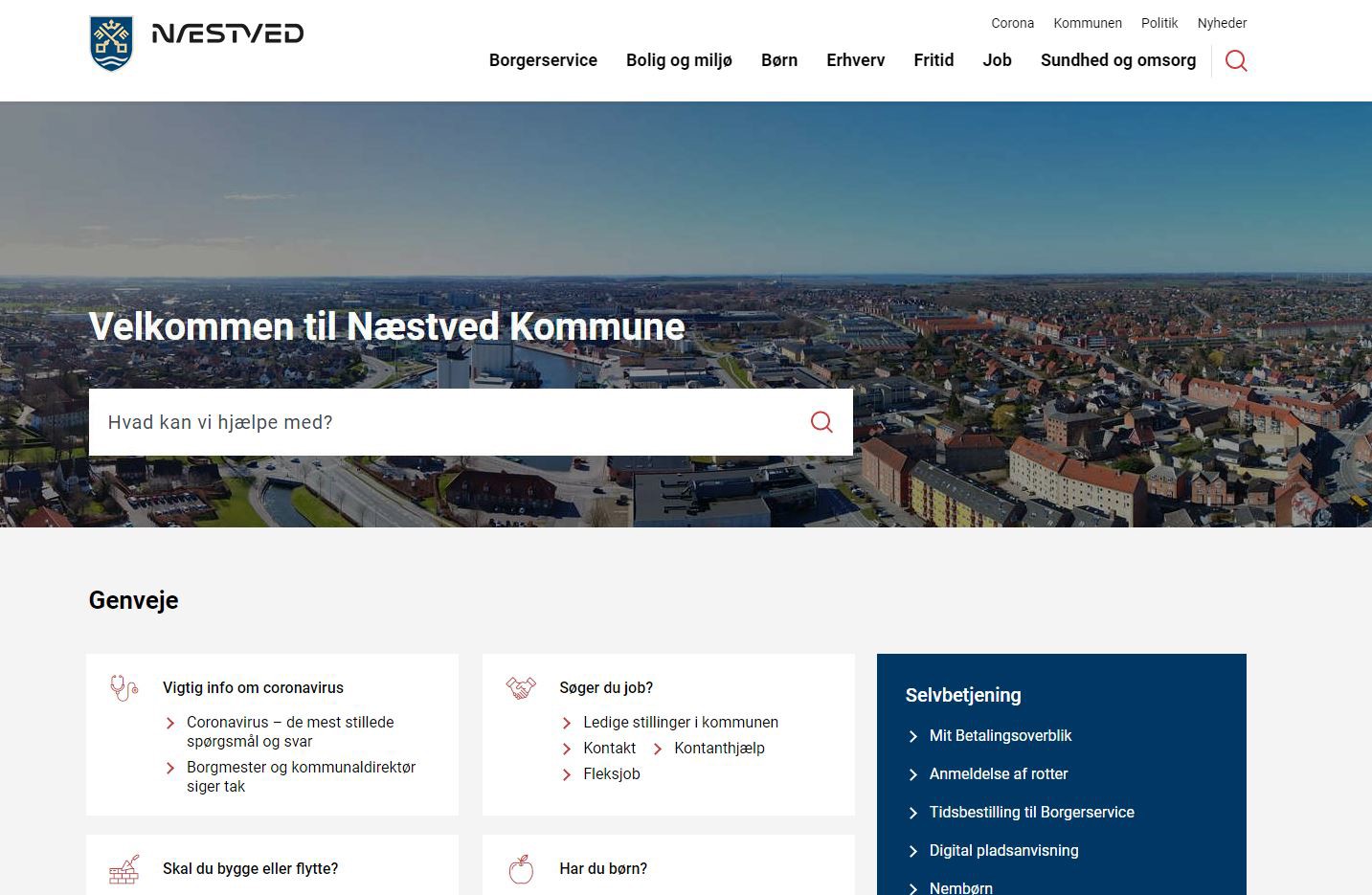Open Har du børn?

tap(603, 869)
